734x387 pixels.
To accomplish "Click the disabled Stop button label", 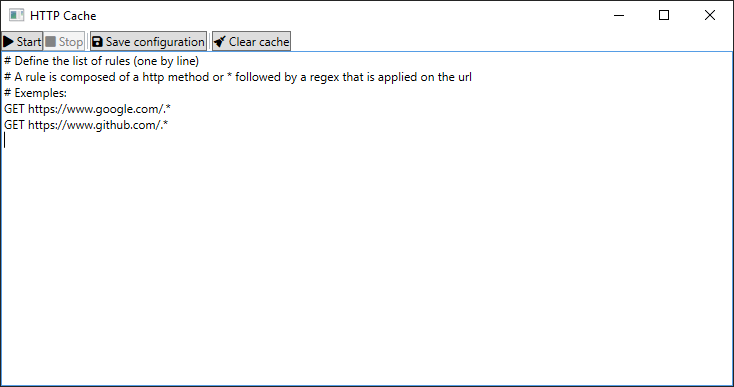I will tap(71, 42).
